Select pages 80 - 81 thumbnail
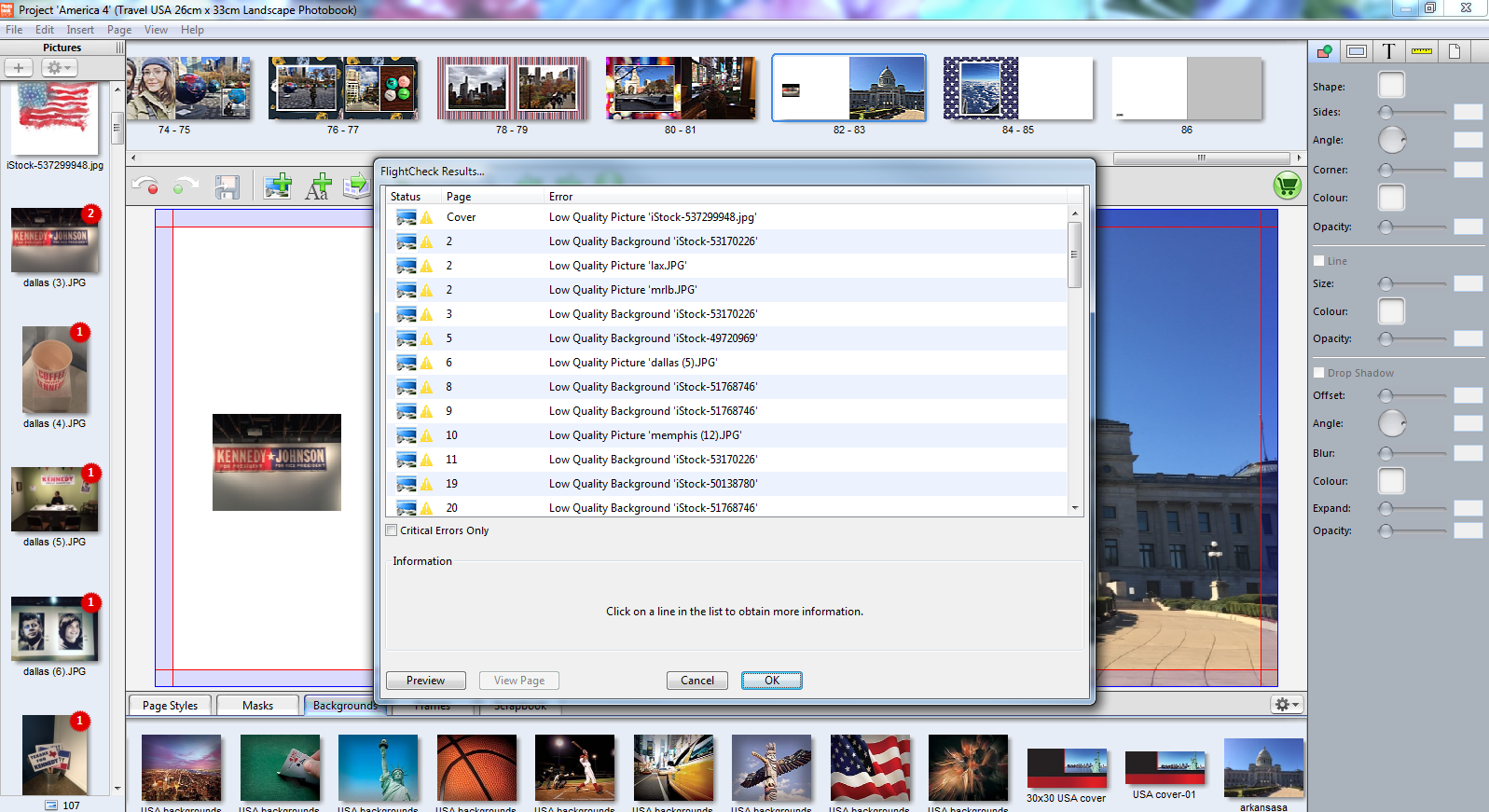Viewport: 1489px width, 812px height. [x=680, y=89]
